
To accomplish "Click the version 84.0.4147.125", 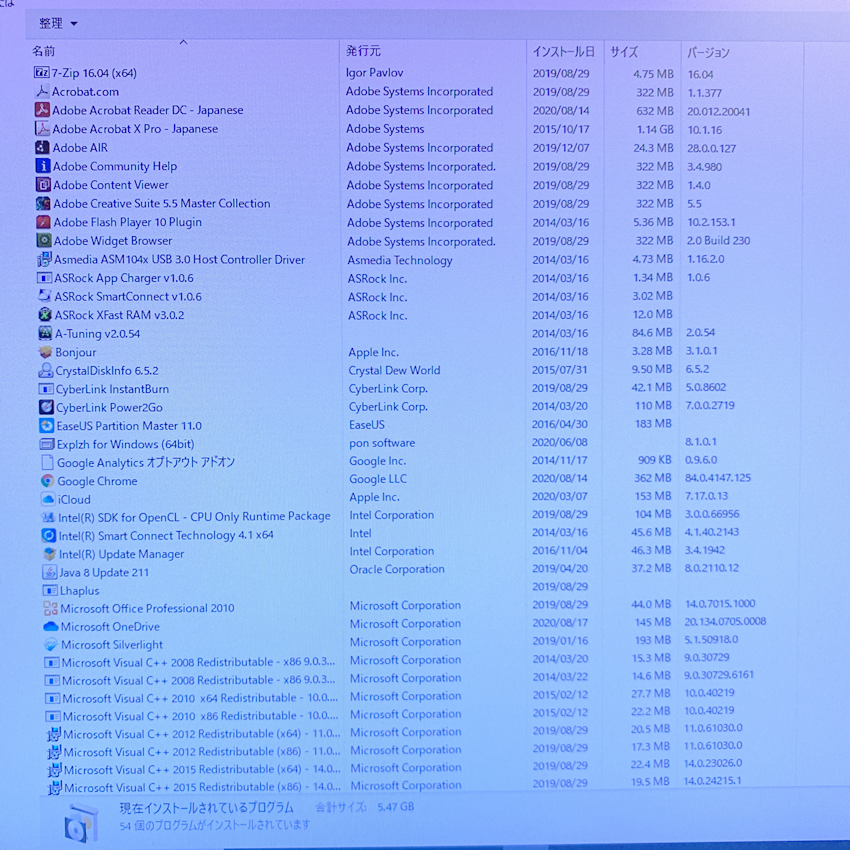I will 718,478.
